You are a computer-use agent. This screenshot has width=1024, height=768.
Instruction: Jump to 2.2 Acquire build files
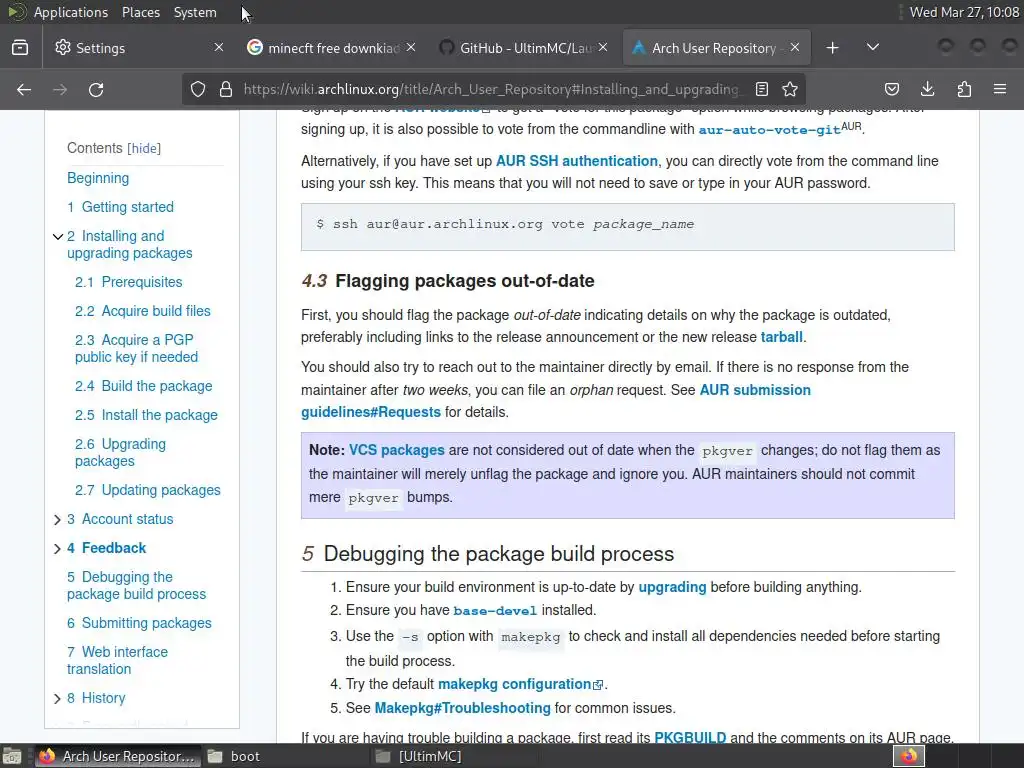coord(142,311)
